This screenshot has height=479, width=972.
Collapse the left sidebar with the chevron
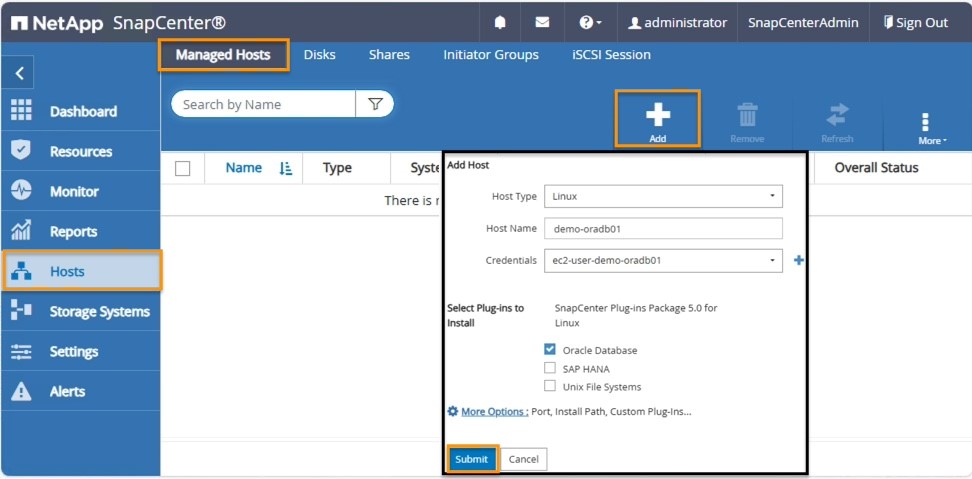point(19,73)
